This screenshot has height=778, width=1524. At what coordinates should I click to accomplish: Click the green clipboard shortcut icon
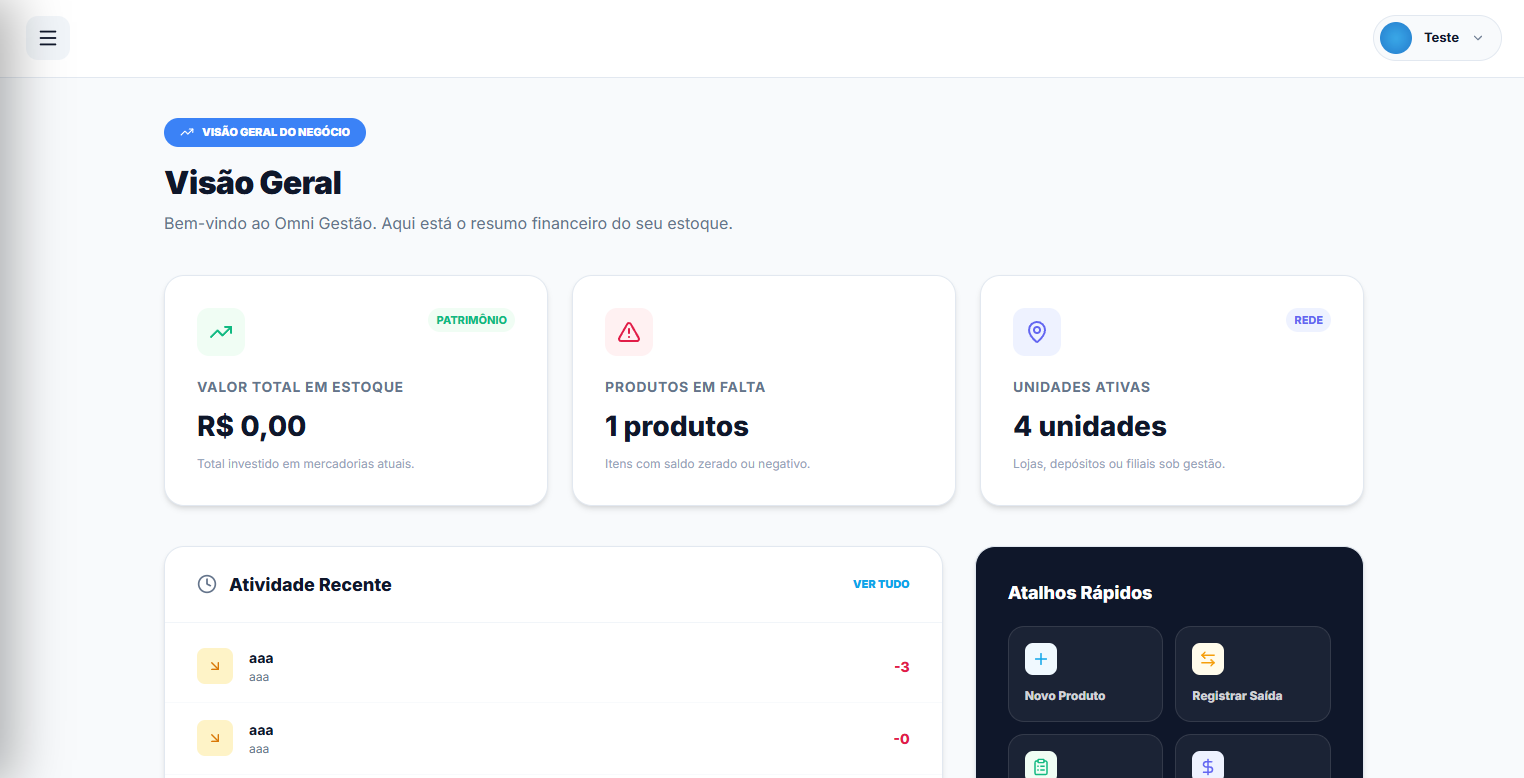[1041, 765]
